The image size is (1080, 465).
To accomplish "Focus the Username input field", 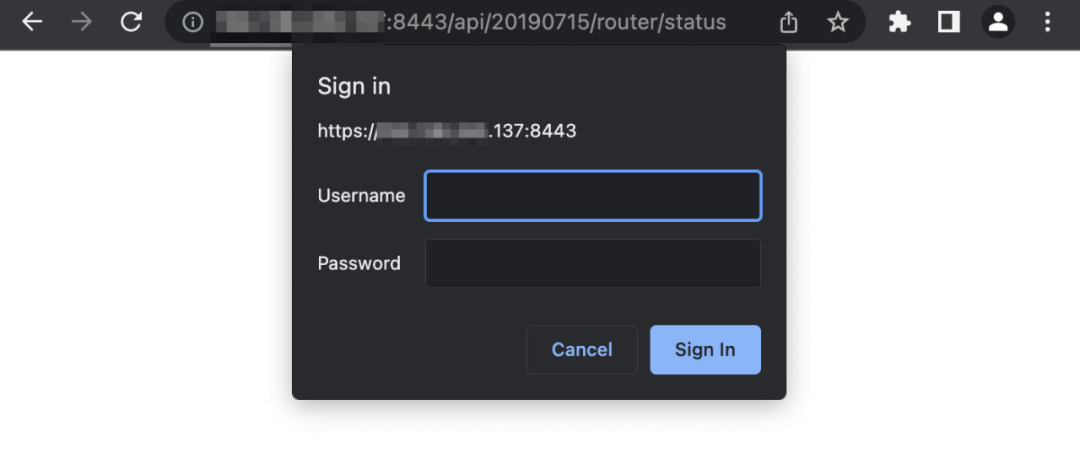I will tap(593, 196).
